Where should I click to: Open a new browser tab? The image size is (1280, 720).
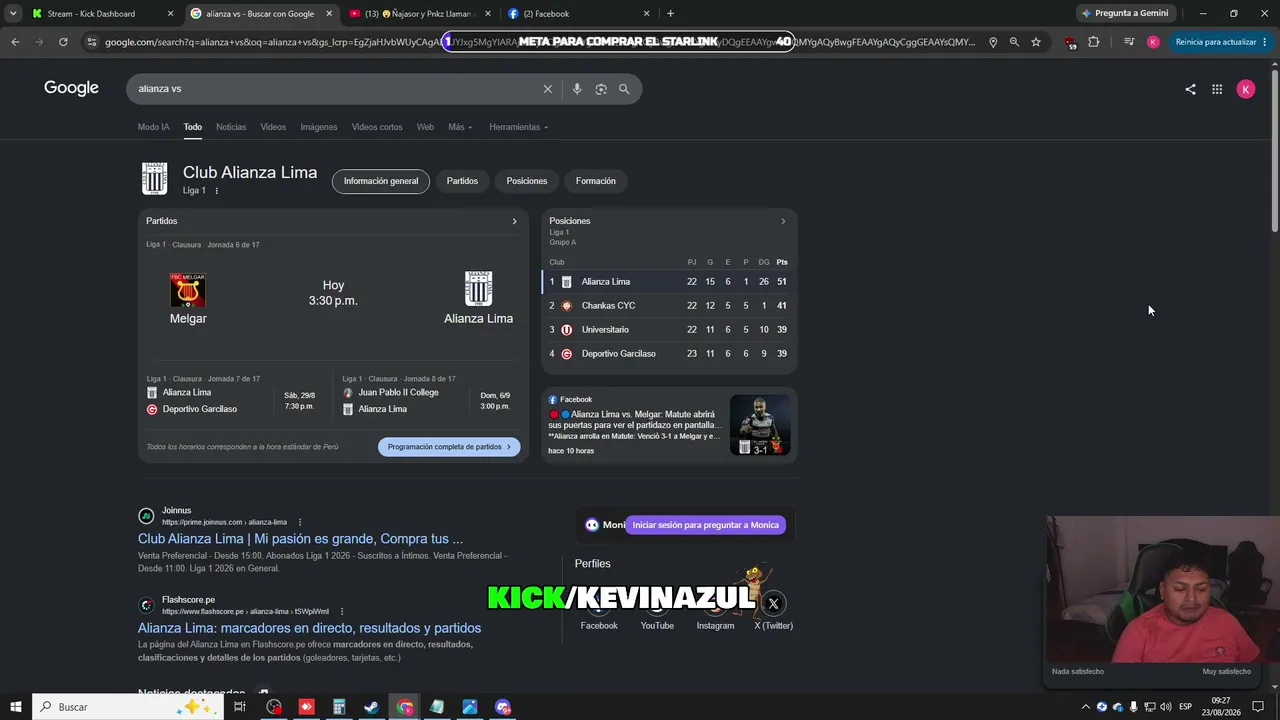pos(670,13)
